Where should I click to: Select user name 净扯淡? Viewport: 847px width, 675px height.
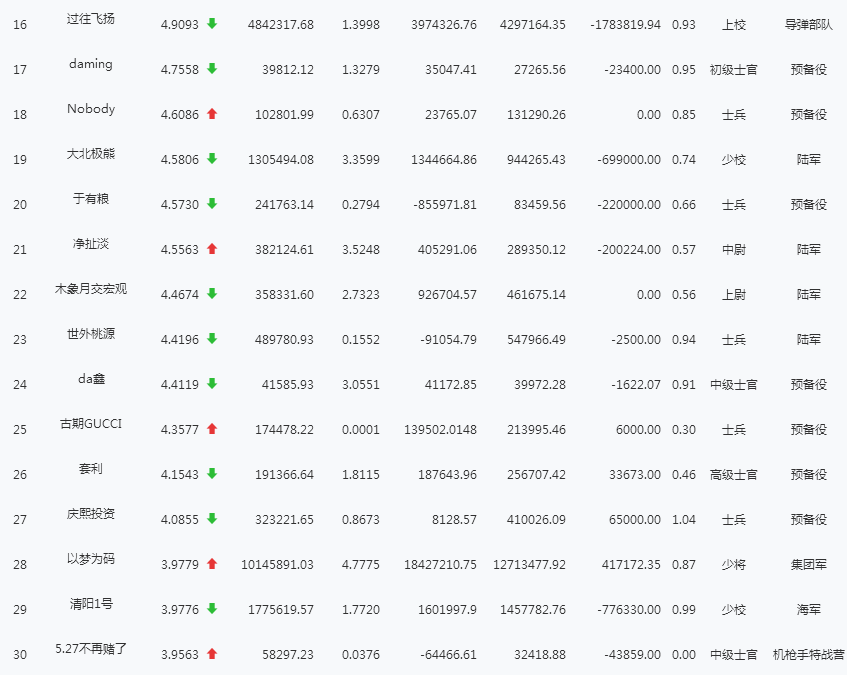91,244
